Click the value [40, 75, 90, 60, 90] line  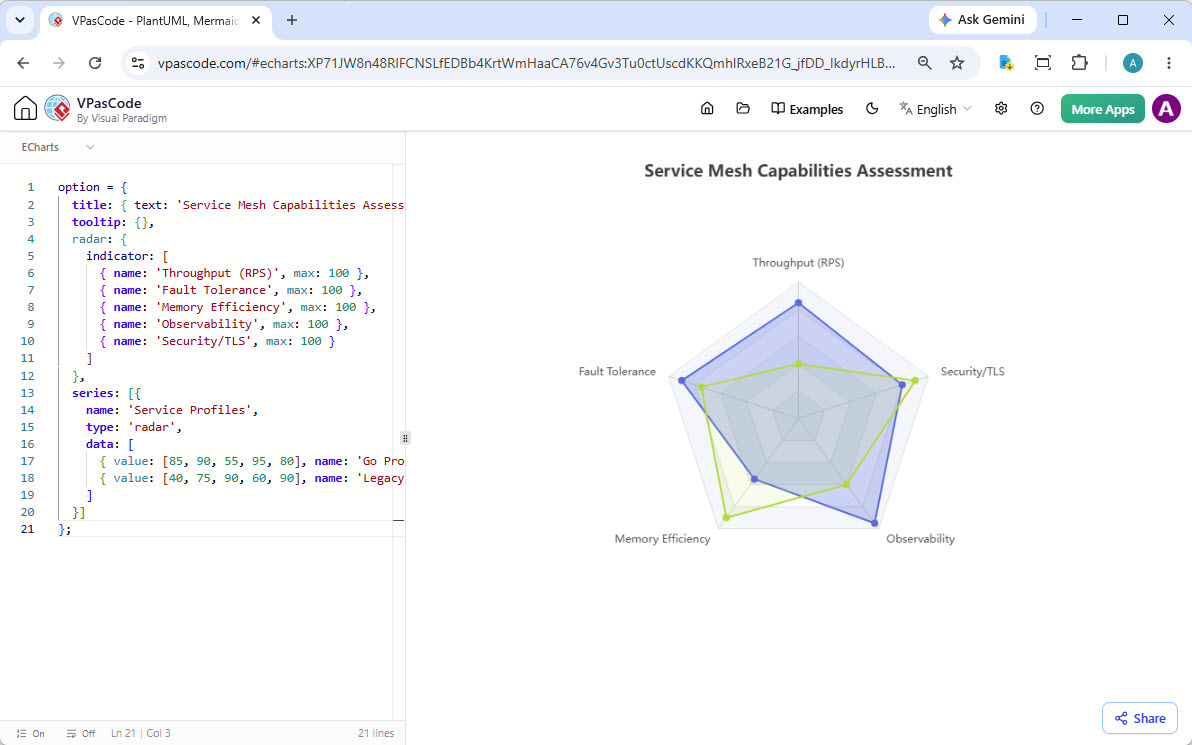coord(252,478)
